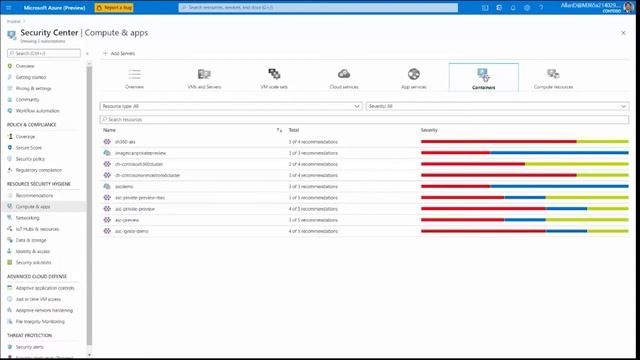The image size is (640, 360).
Task: Close the Security Center blade
Action: [x=623, y=33]
